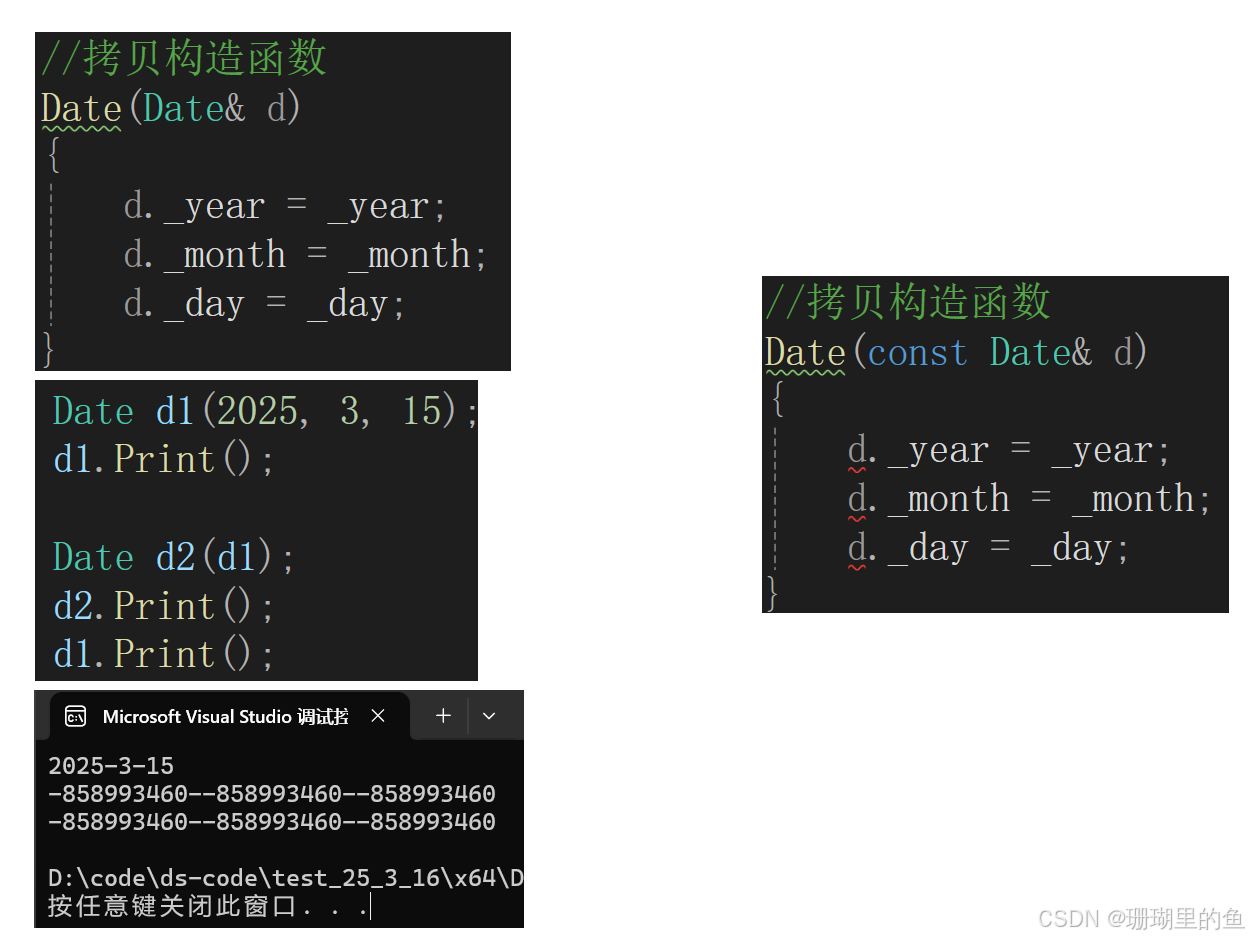Screen dimensions: 1249x938
Task: Click the D:\code\ds-code\test_25_3_16 path line
Action: coord(286,878)
